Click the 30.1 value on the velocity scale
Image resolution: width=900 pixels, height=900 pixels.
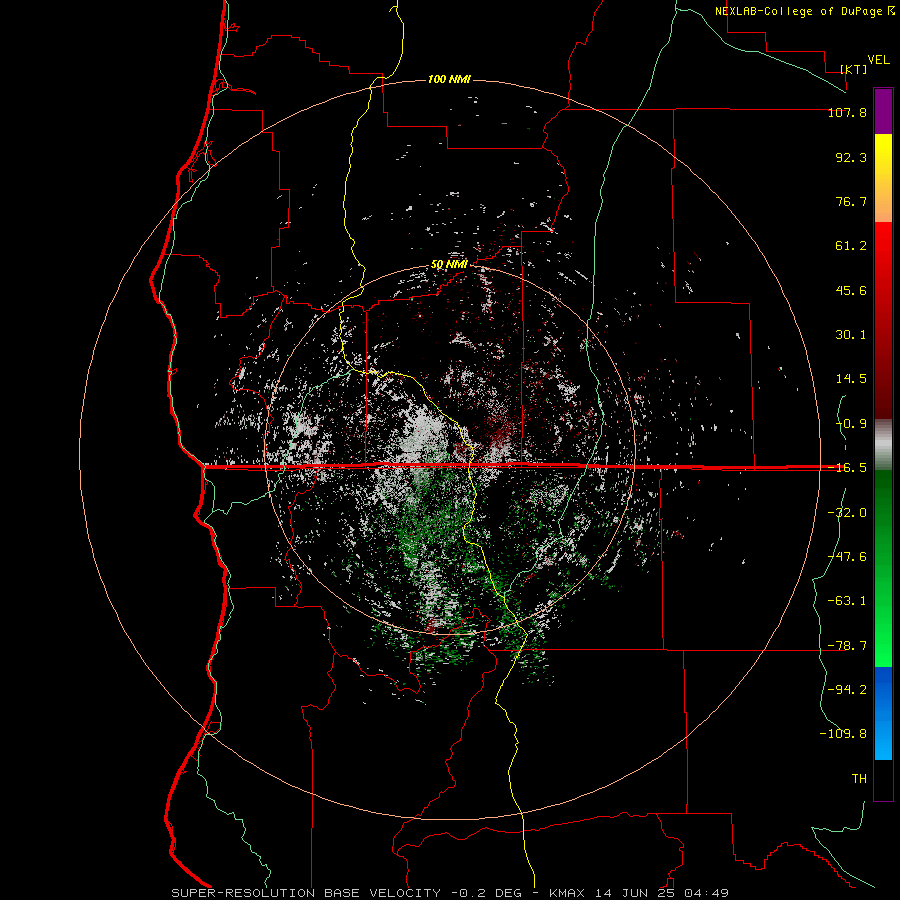851,335
